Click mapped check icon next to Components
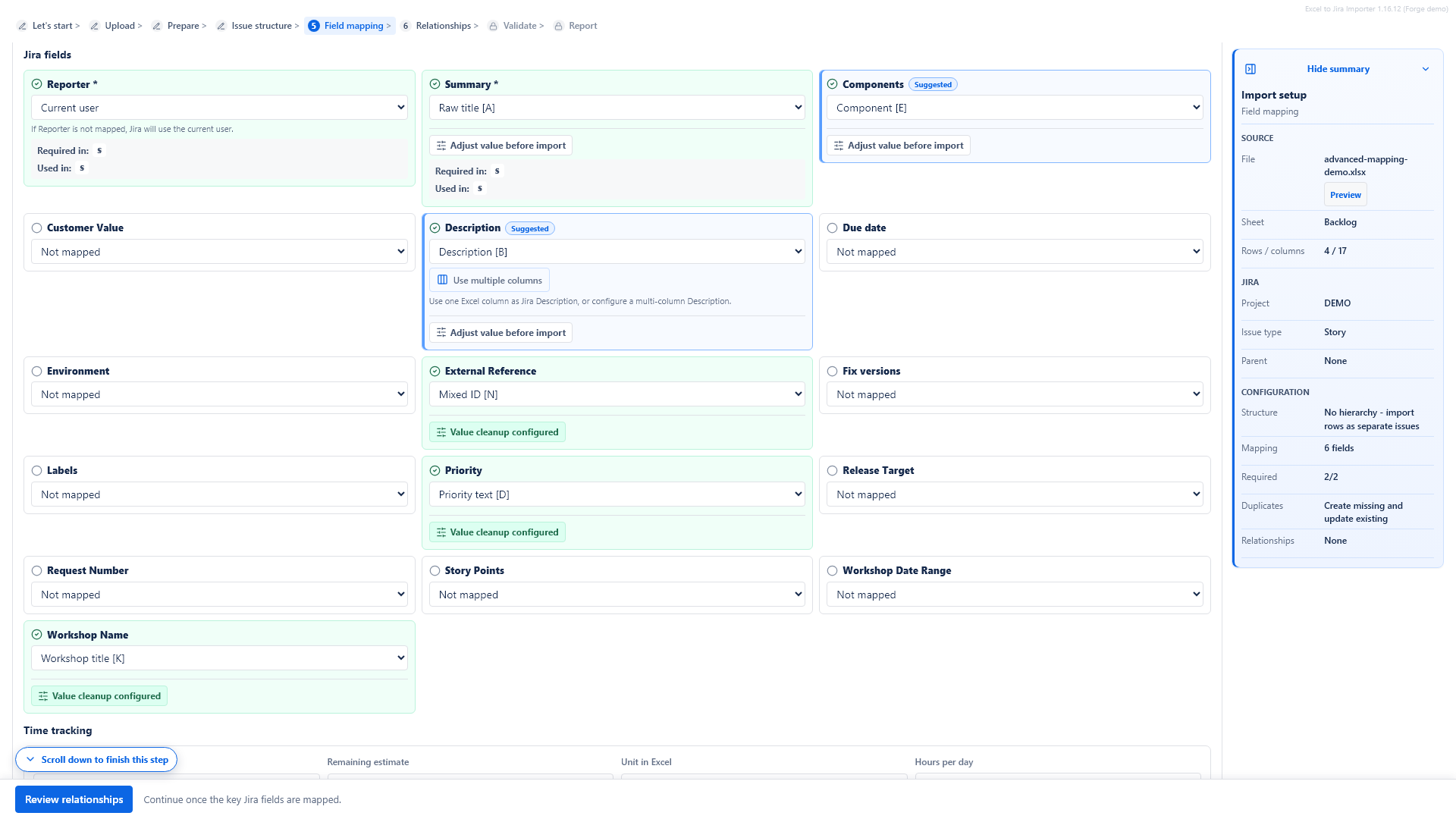This screenshot has height=819, width=1456. tap(832, 84)
